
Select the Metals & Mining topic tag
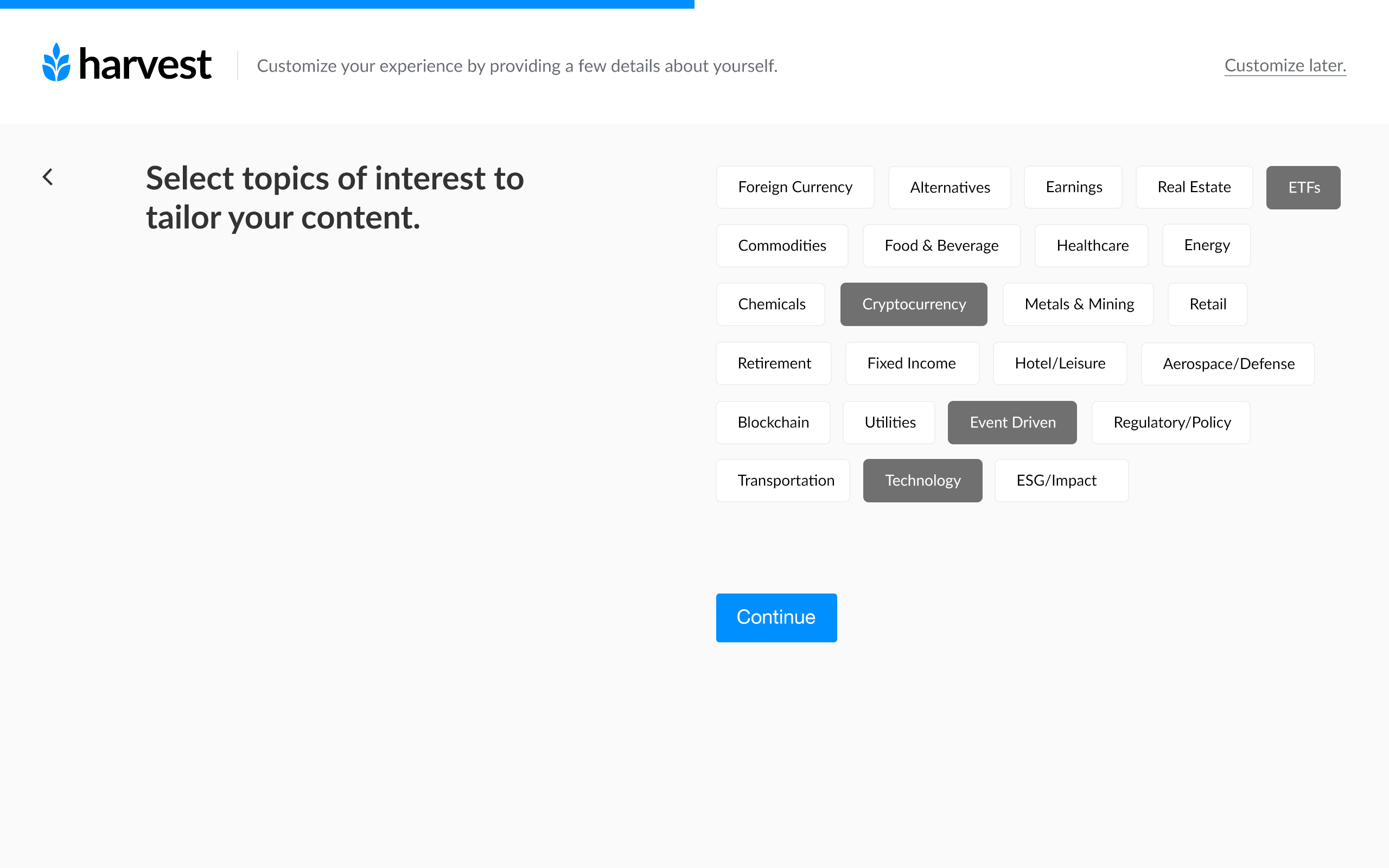click(1078, 304)
